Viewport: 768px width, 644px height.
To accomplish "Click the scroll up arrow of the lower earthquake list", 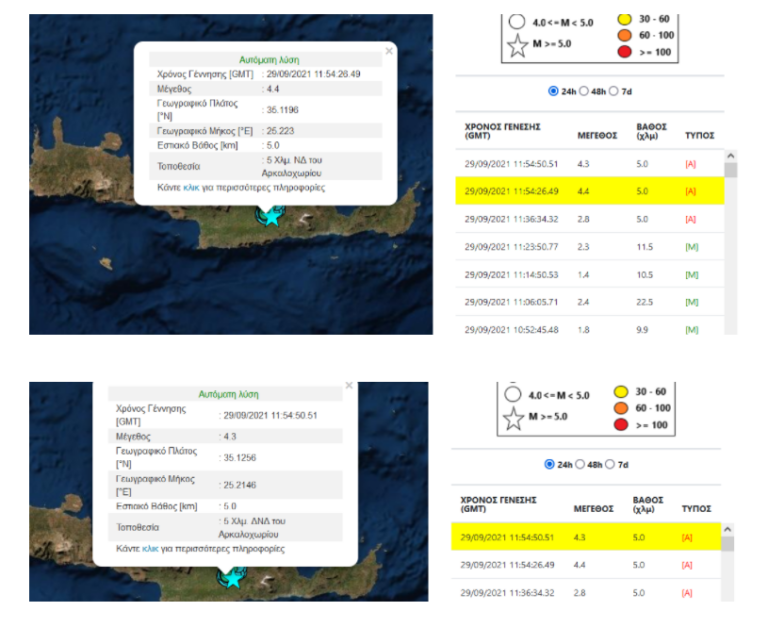I will click(727, 530).
